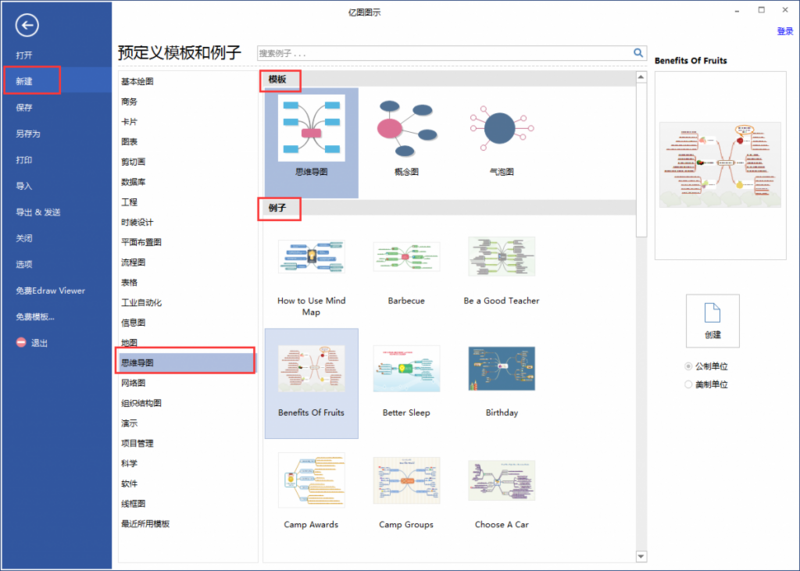Select the 工程 category

pos(129,202)
